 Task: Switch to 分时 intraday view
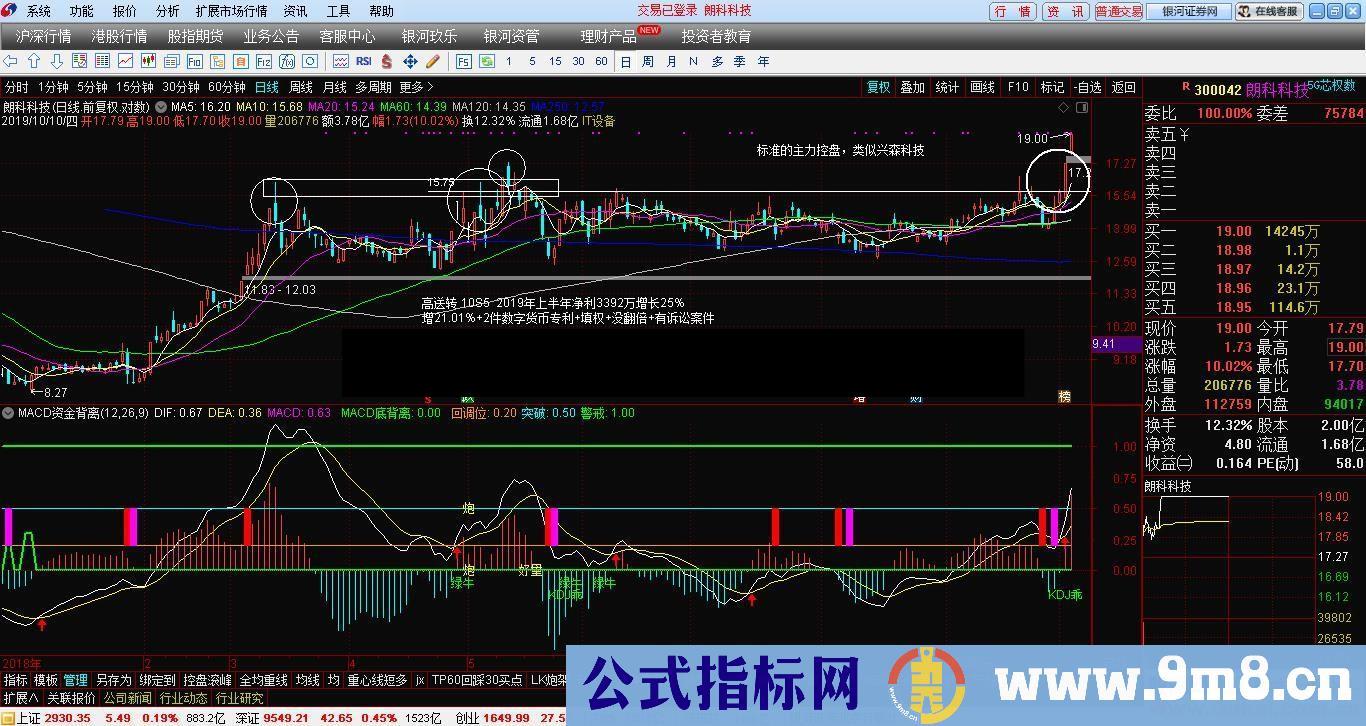coord(16,87)
